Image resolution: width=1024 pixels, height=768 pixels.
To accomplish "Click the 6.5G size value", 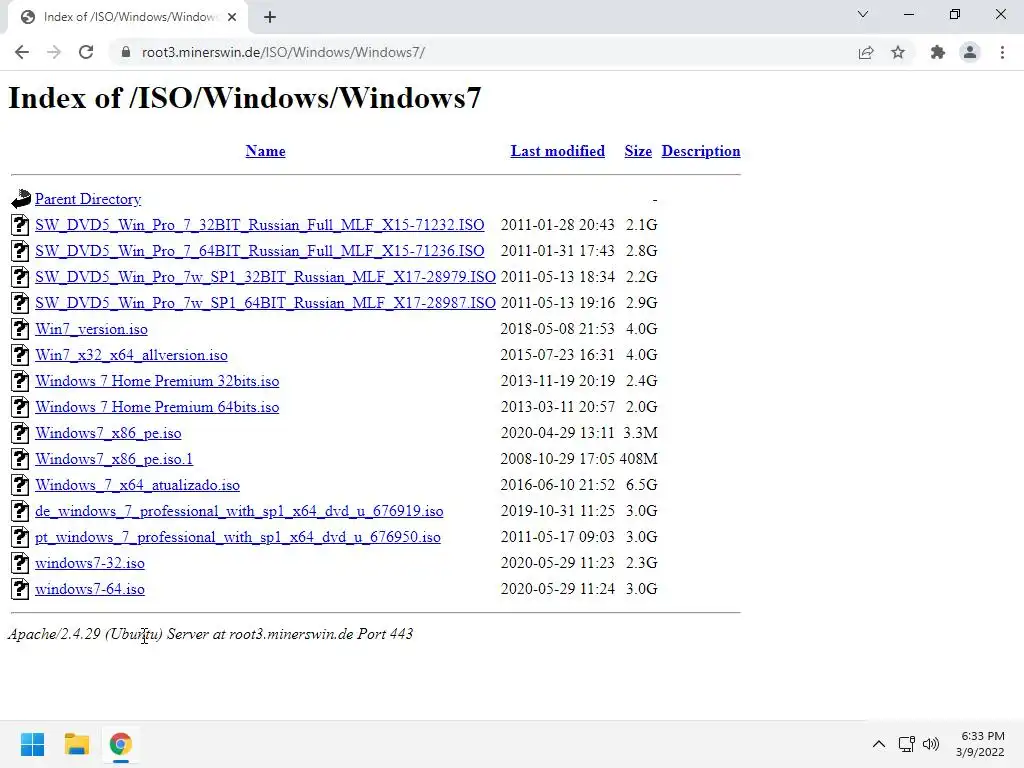I will coord(641,485).
